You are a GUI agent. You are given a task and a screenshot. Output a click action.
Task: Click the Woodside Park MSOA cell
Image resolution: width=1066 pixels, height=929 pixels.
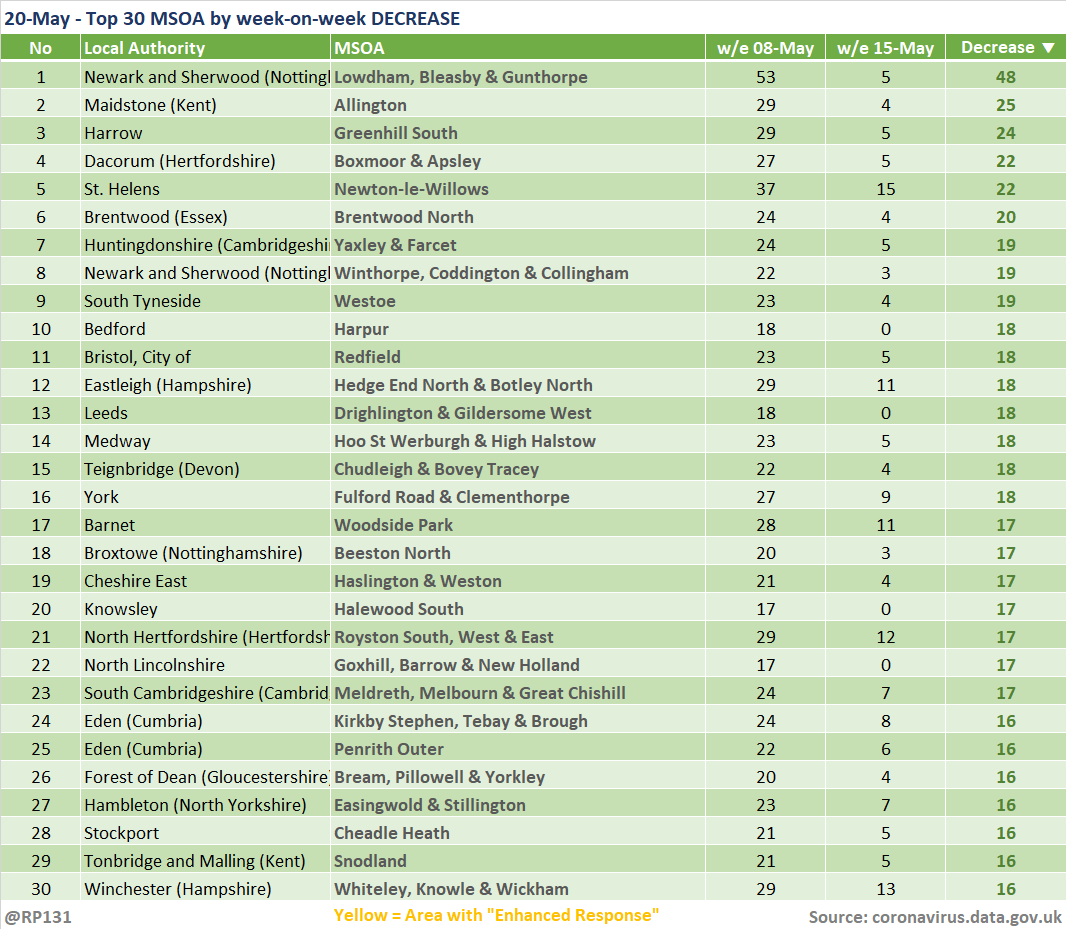click(393, 525)
